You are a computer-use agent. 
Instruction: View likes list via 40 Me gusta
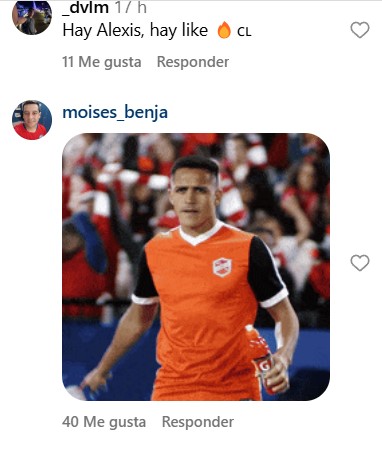[104, 422]
